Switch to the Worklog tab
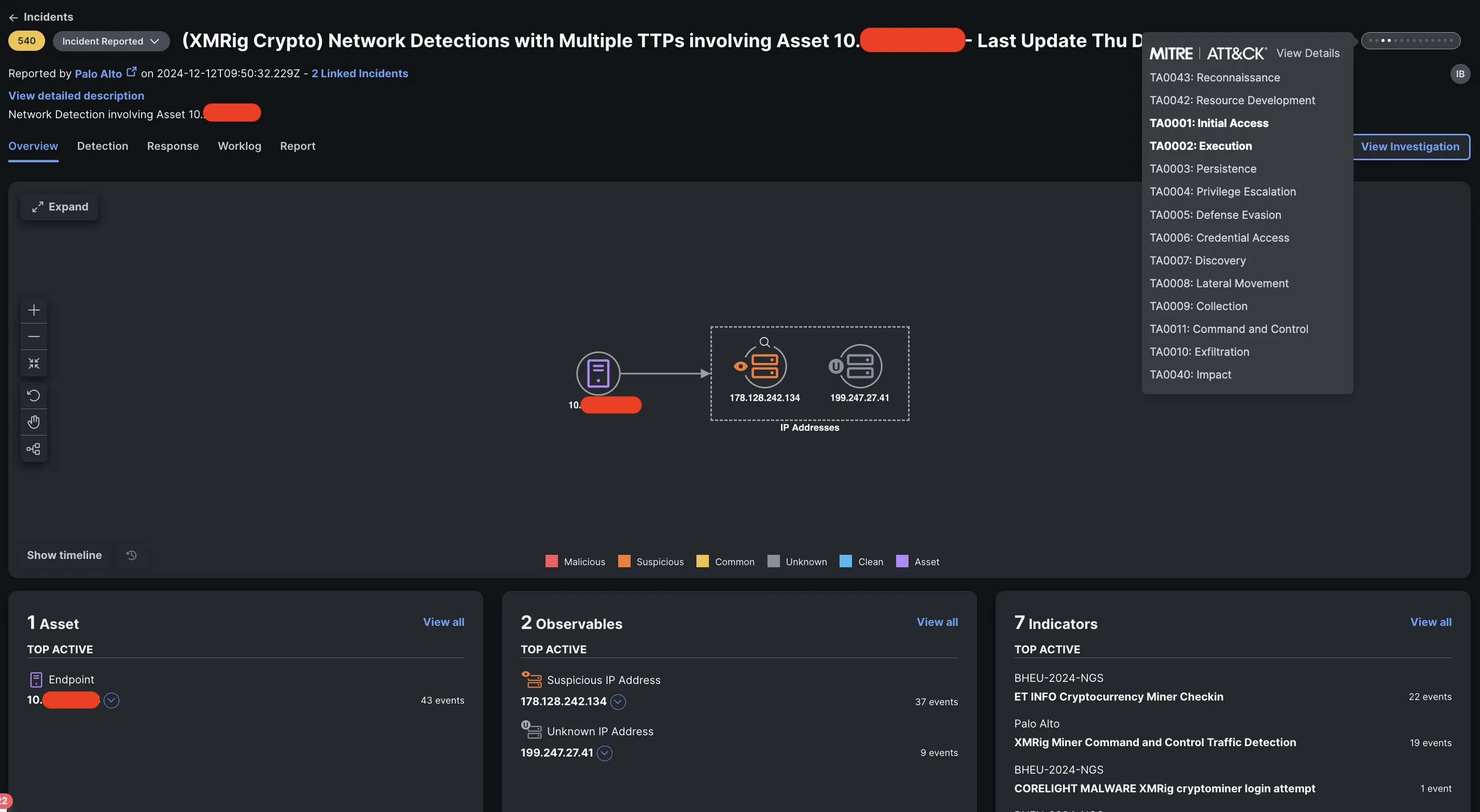This screenshot has width=1480, height=812. (x=240, y=146)
